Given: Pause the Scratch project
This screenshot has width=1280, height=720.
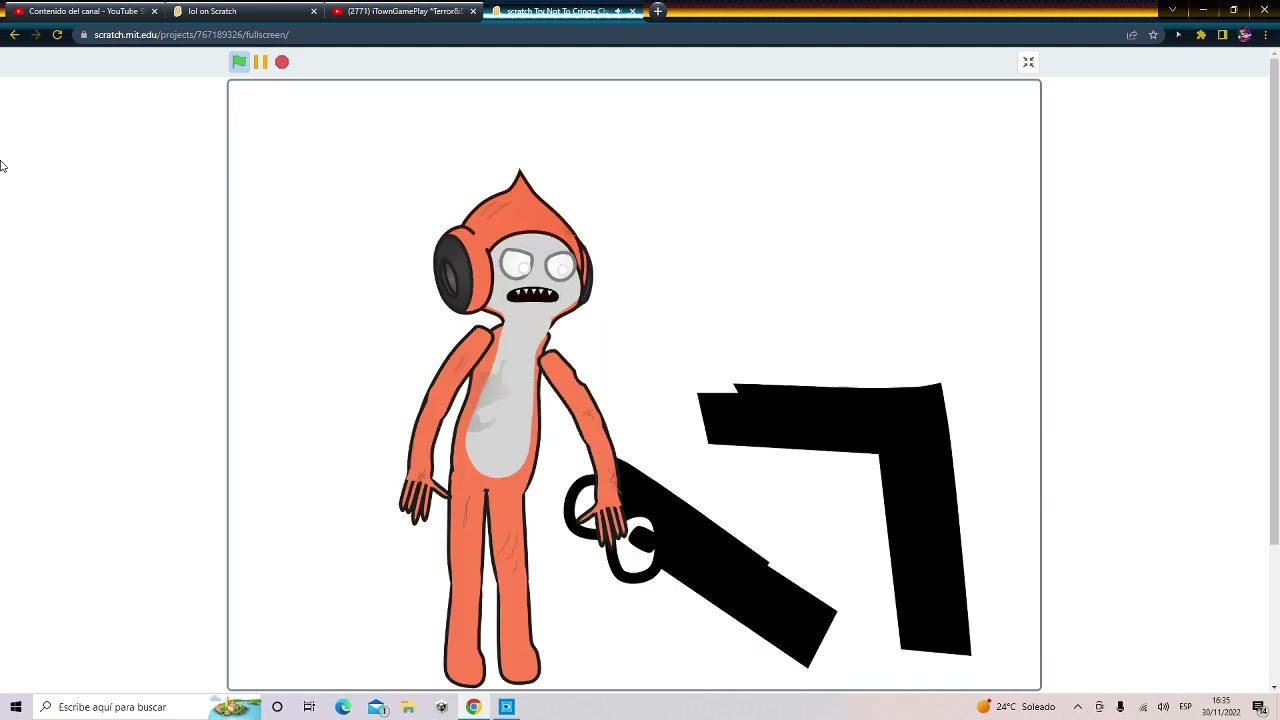Looking at the screenshot, I should tap(260, 62).
